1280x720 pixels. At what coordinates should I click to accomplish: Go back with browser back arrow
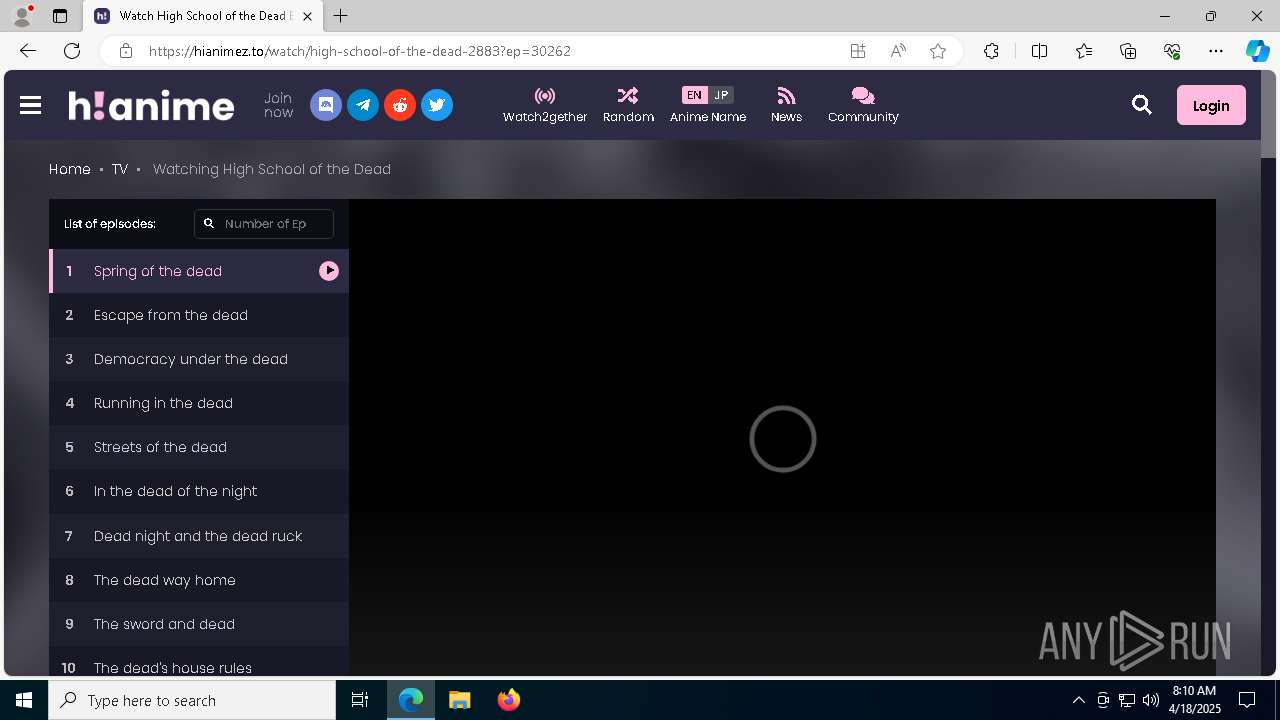point(28,51)
